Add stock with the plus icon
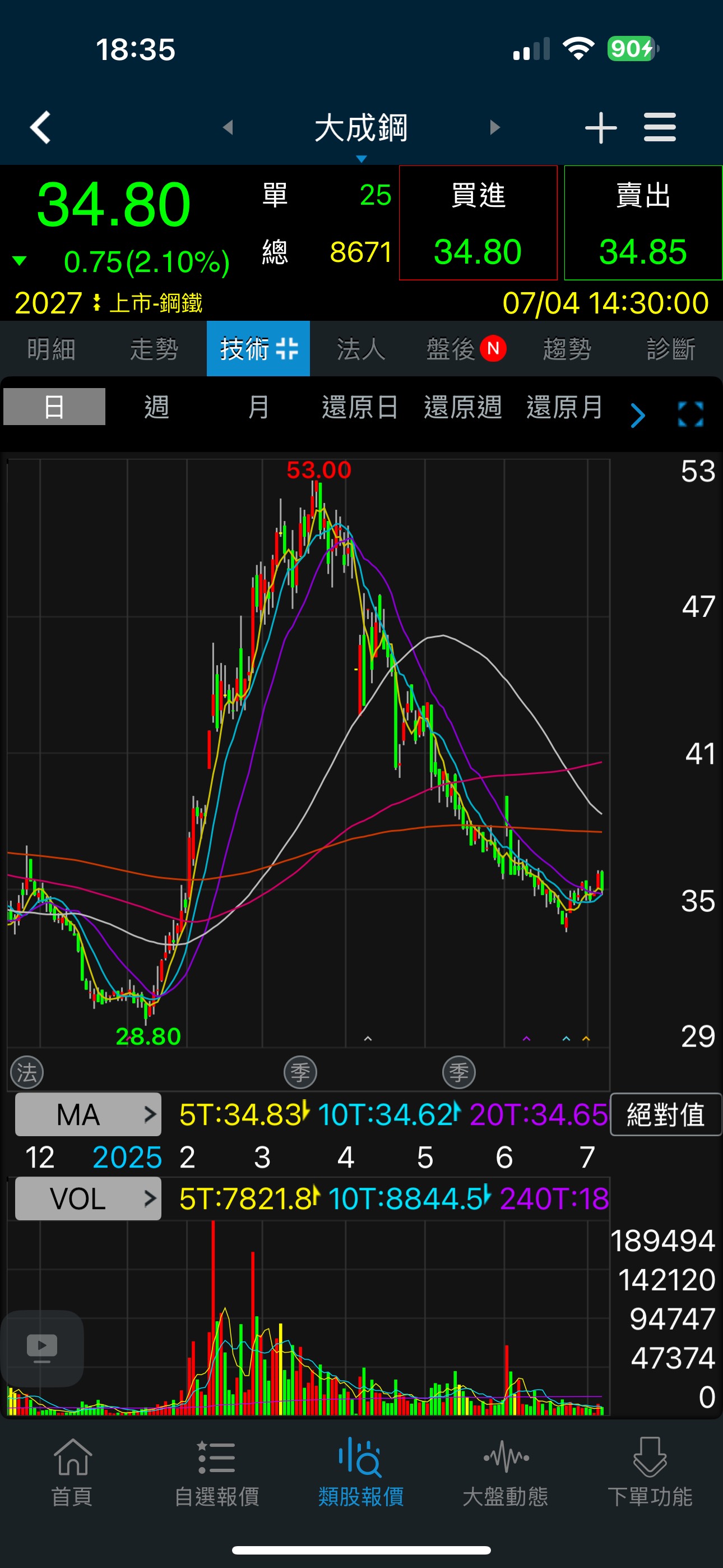723x1568 pixels. [x=601, y=127]
